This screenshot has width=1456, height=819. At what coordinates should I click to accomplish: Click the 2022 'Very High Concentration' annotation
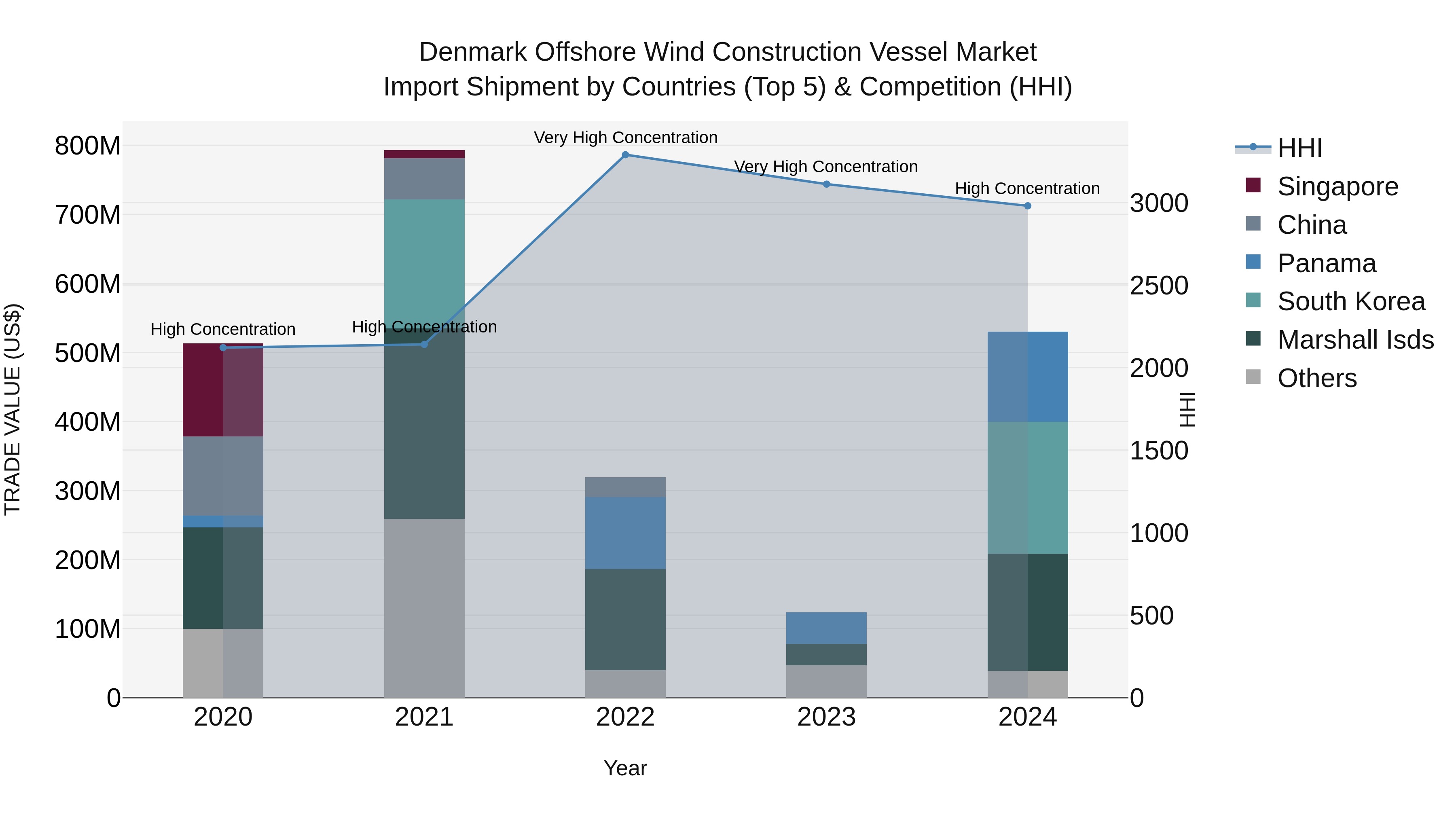pyautogui.click(x=626, y=138)
